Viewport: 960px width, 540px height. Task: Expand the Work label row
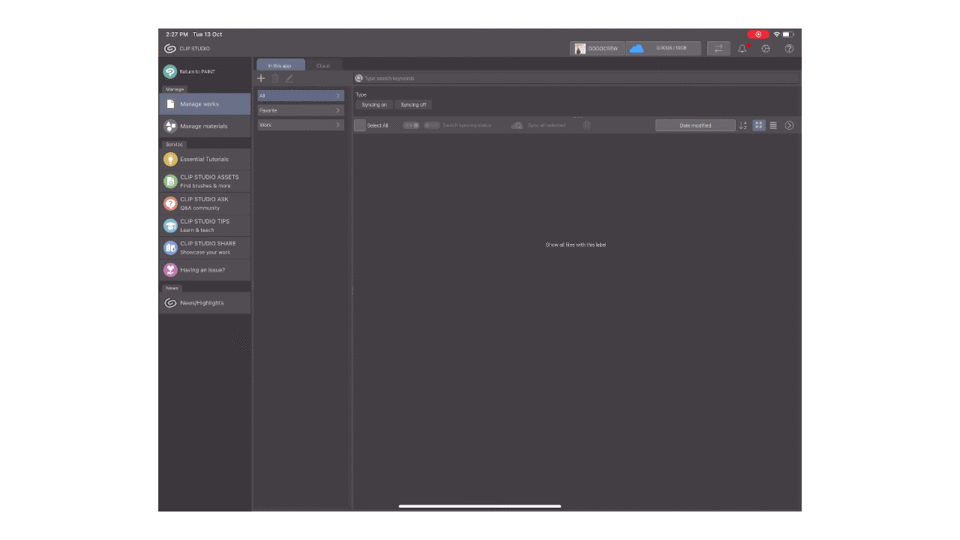coord(301,125)
